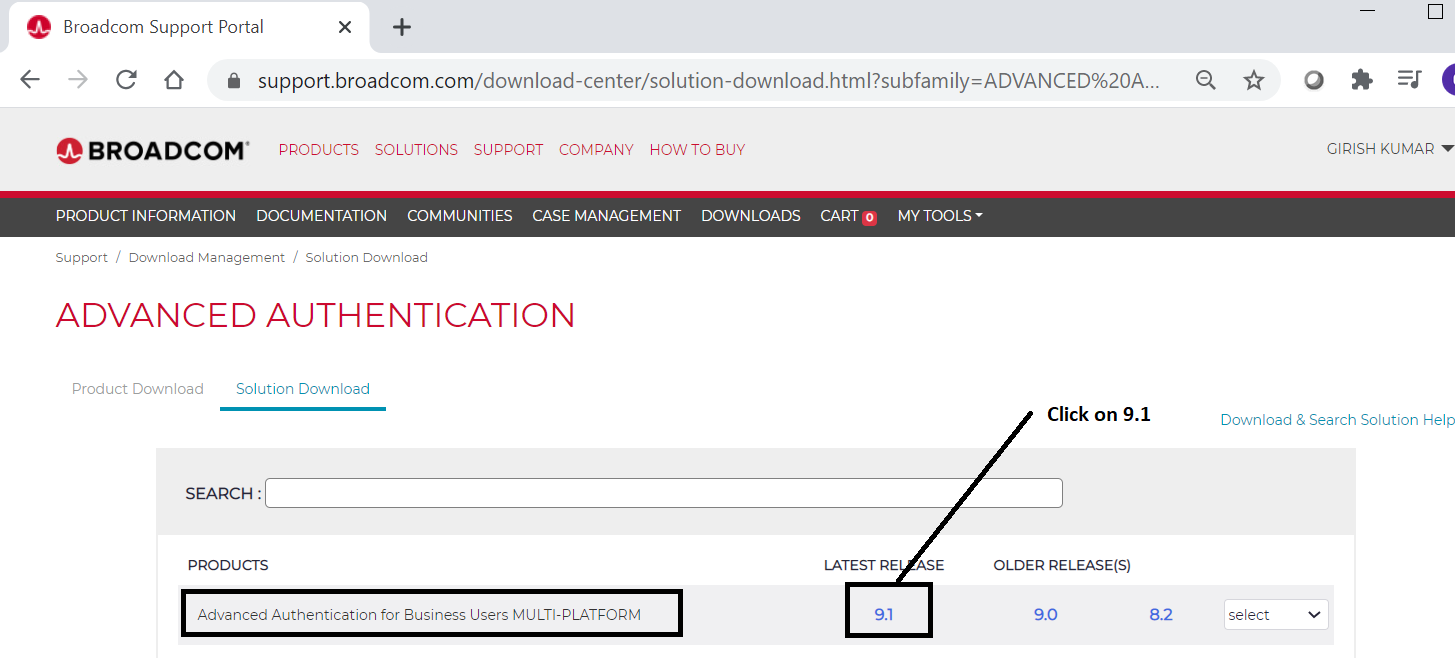The height and width of the screenshot is (658, 1455).
Task: Click inside the SEARCH text field
Action: pos(663,493)
